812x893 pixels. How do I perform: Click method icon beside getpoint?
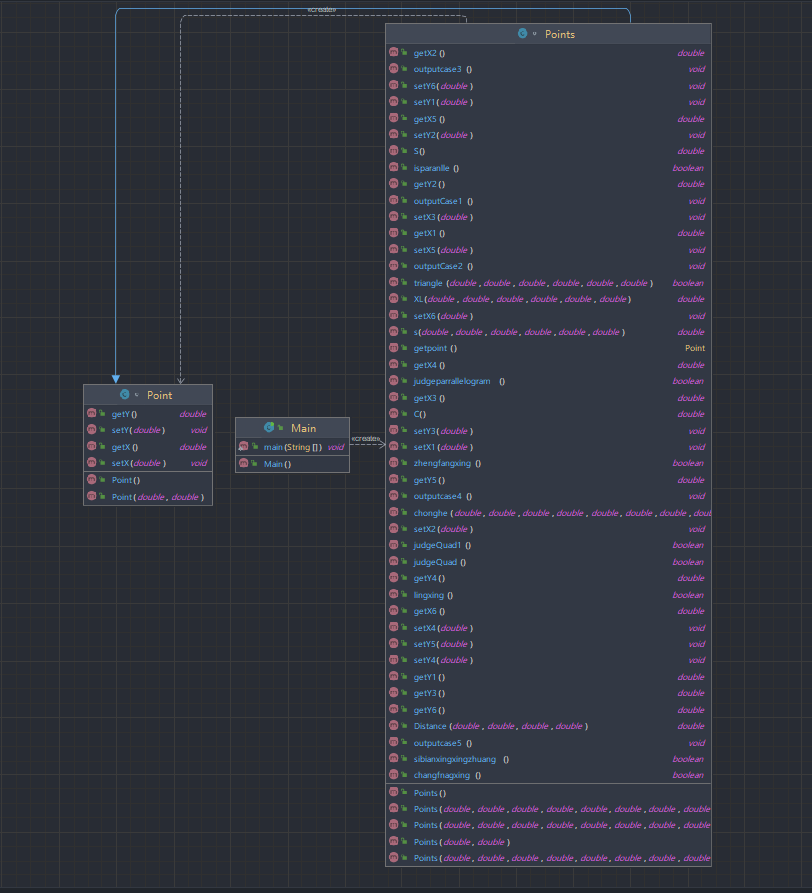[x=393, y=348]
